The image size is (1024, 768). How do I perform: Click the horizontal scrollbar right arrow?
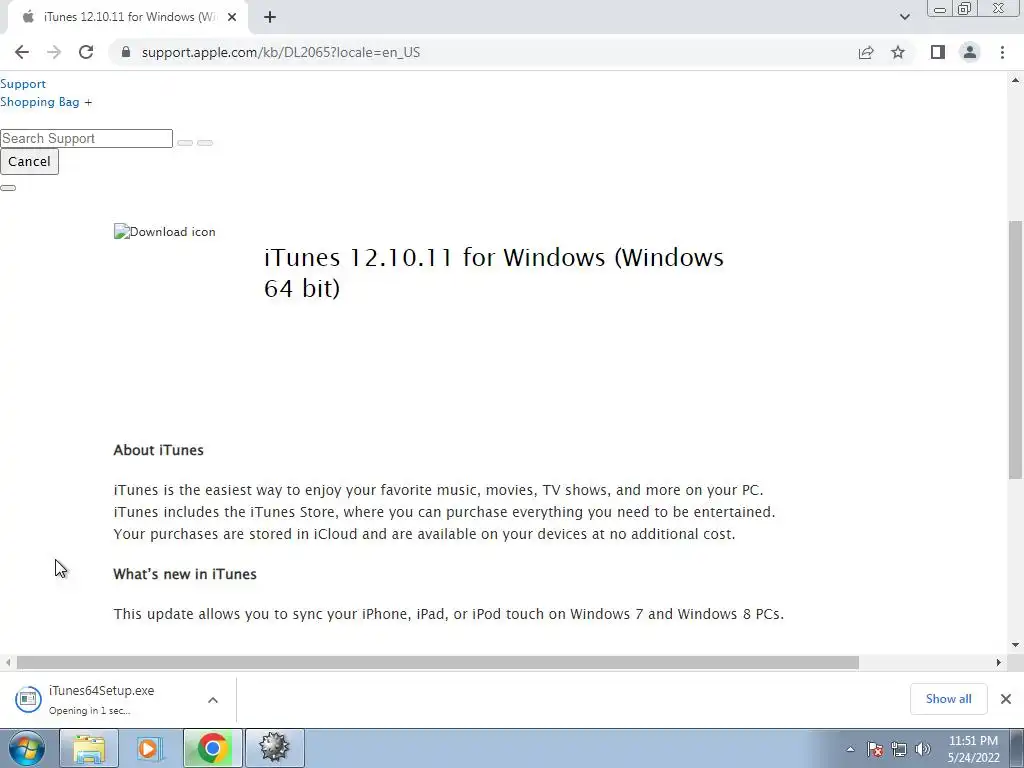point(999,662)
